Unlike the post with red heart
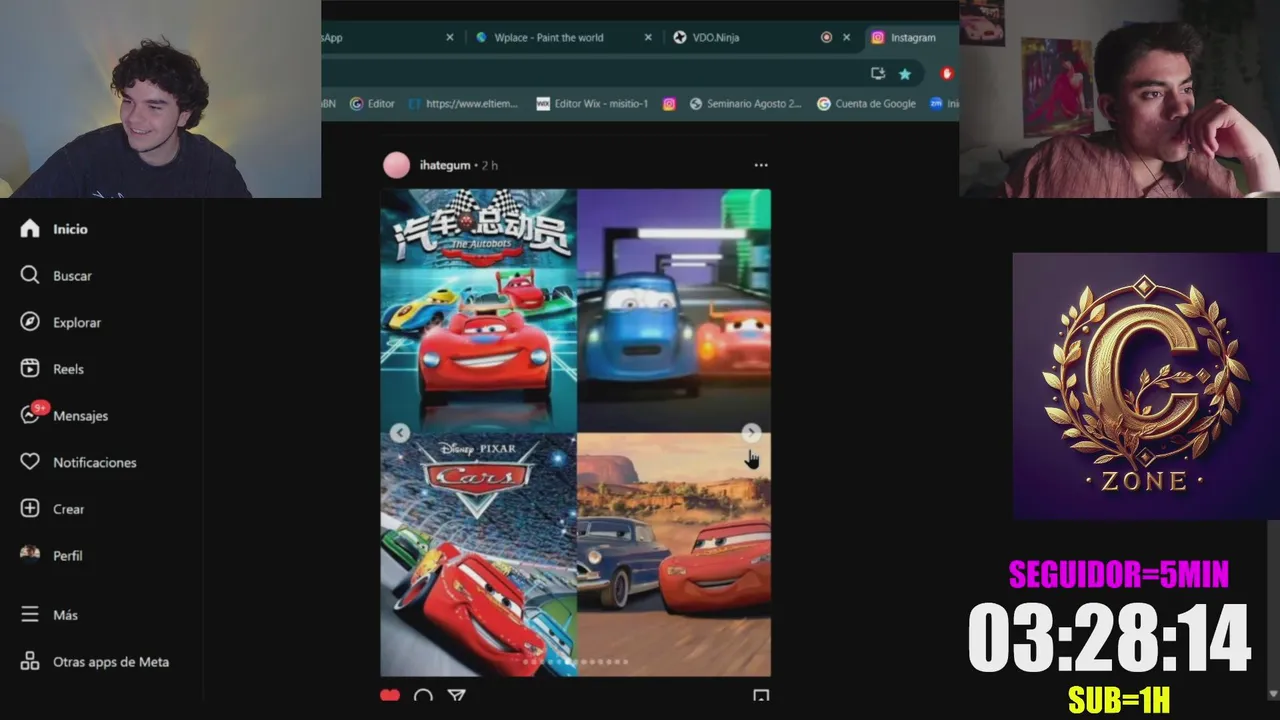Image resolution: width=1280 pixels, height=720 pixels. [x=390, y=696]
